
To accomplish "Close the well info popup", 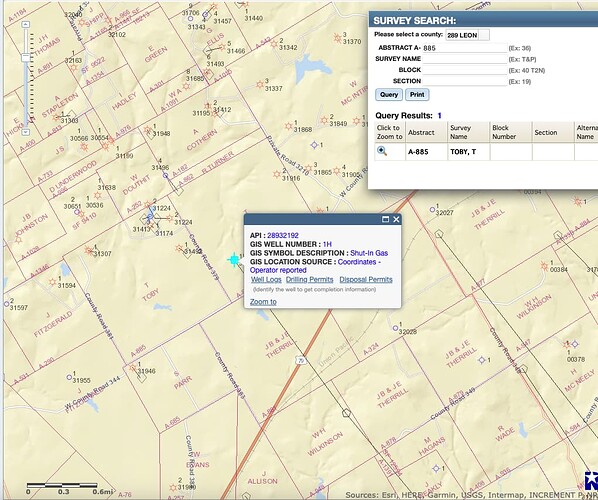I will [396, 219].
